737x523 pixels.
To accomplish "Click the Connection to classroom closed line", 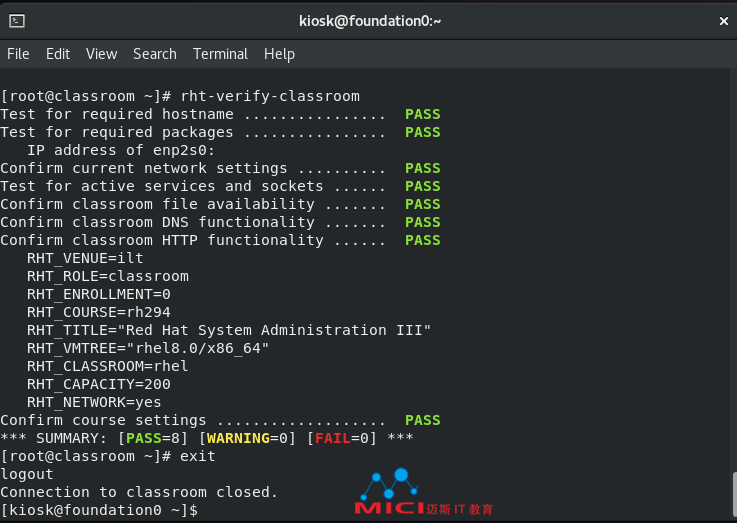I will click(x=139, y=492).
